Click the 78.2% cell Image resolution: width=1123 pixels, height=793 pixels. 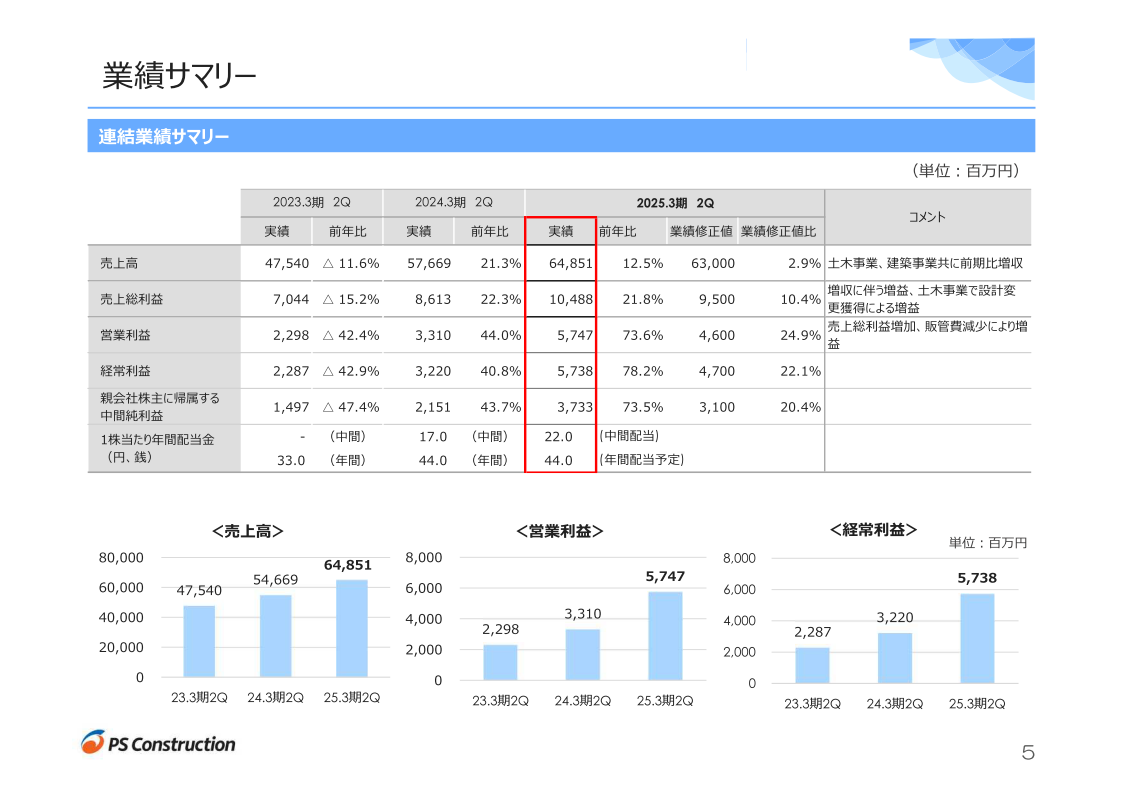click(642, 370)
